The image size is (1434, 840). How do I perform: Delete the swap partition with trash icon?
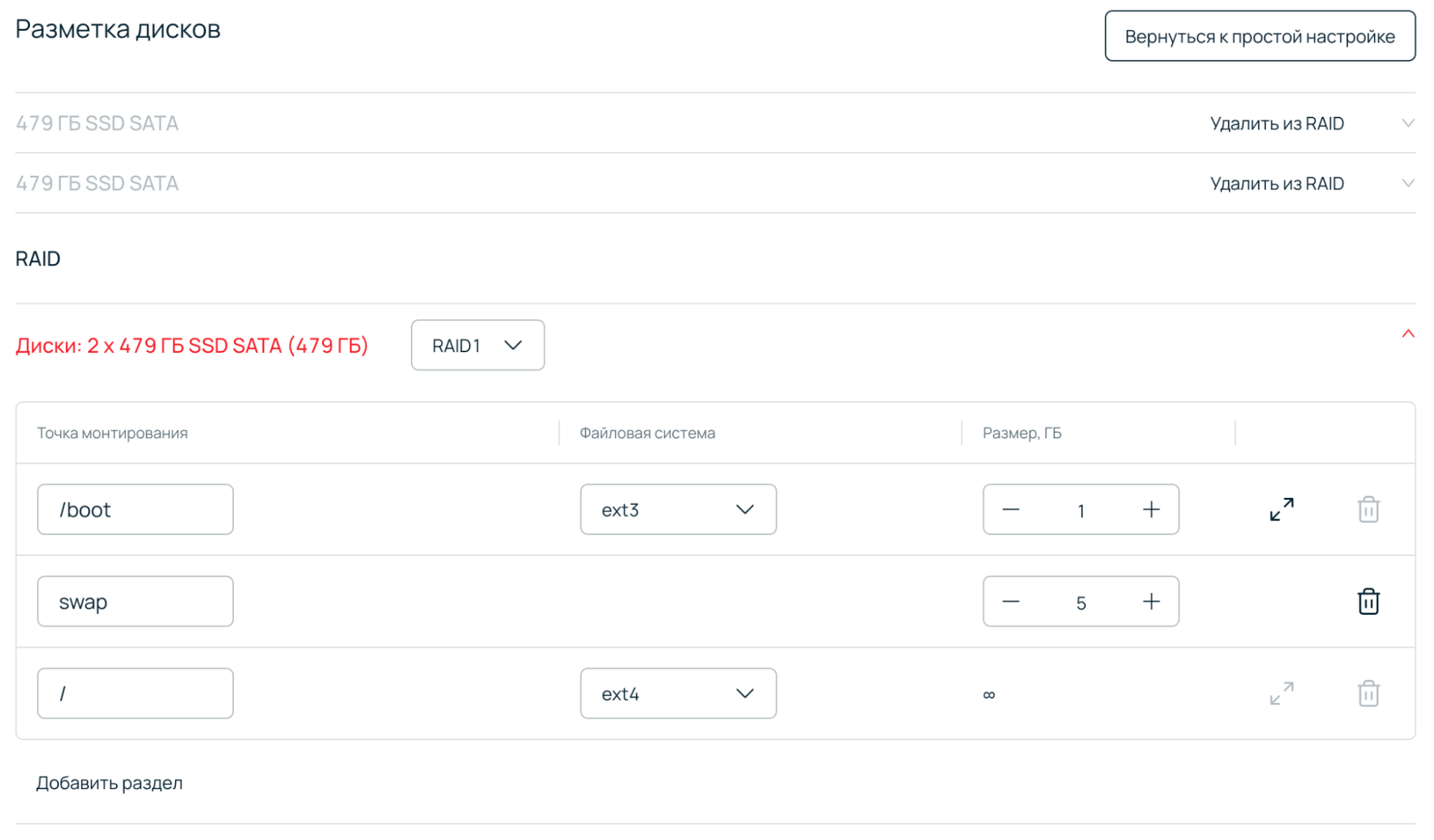click(1368, 601)
